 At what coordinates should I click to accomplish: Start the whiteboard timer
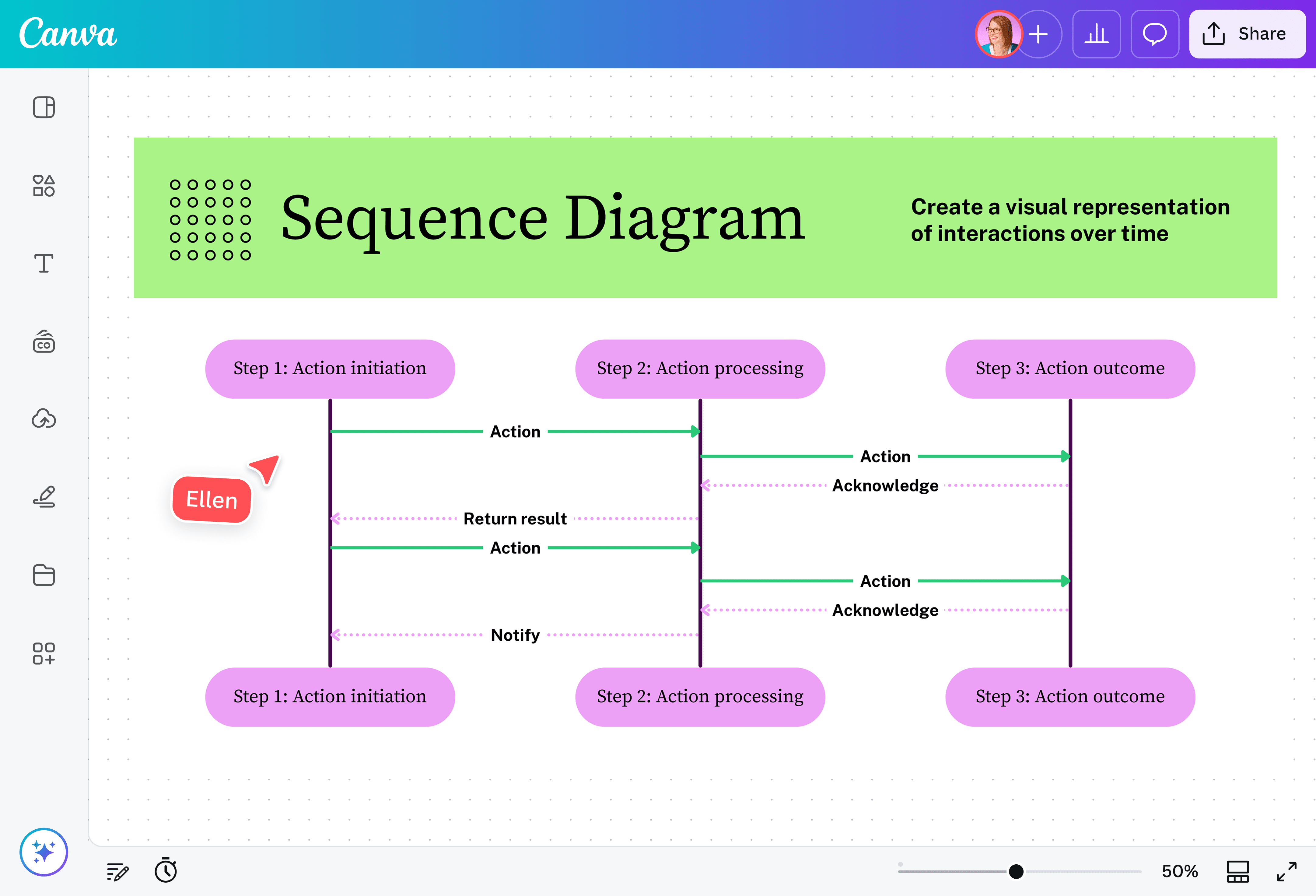[165, 871]
